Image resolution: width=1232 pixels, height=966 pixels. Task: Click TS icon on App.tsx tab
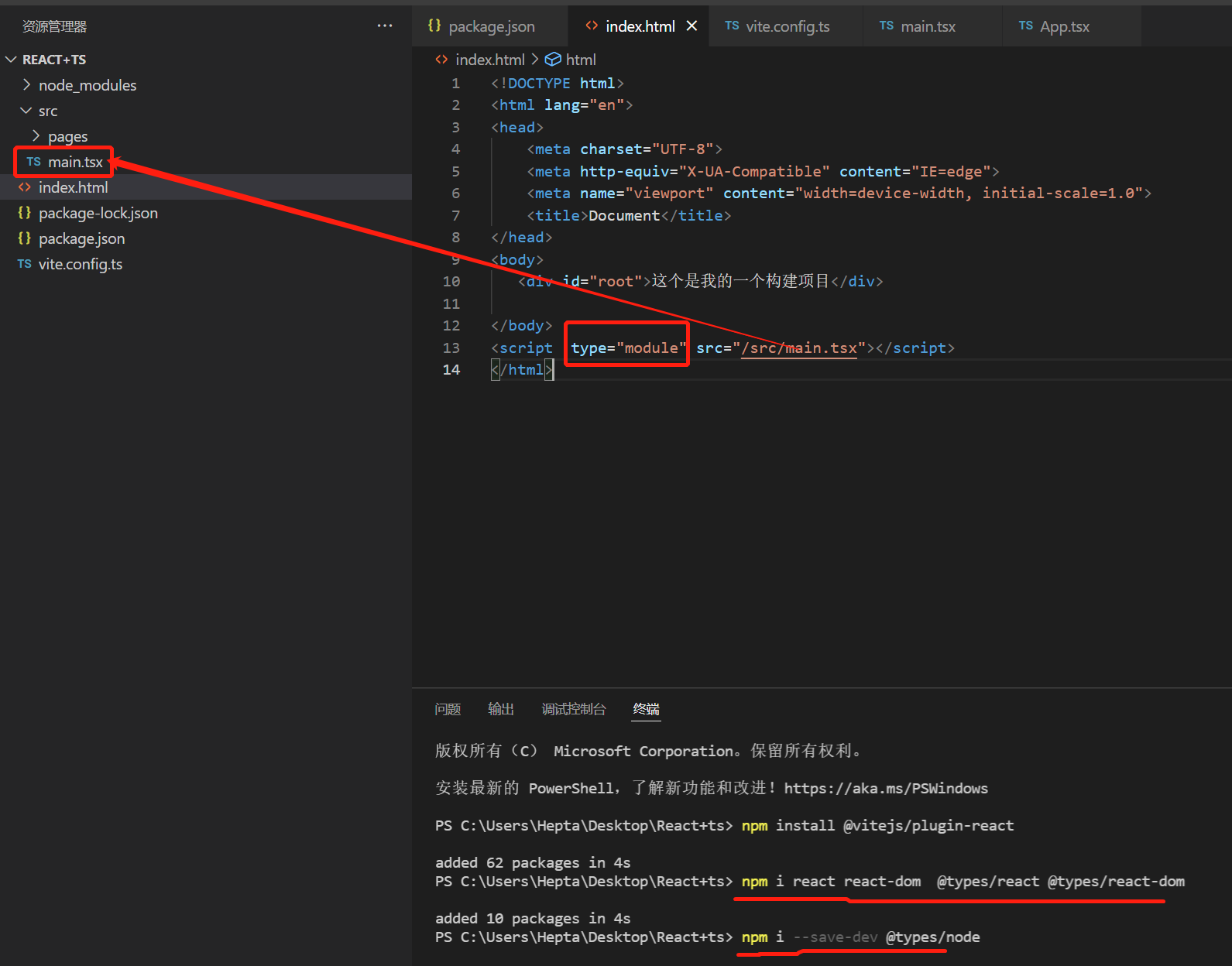(1026, 26)
